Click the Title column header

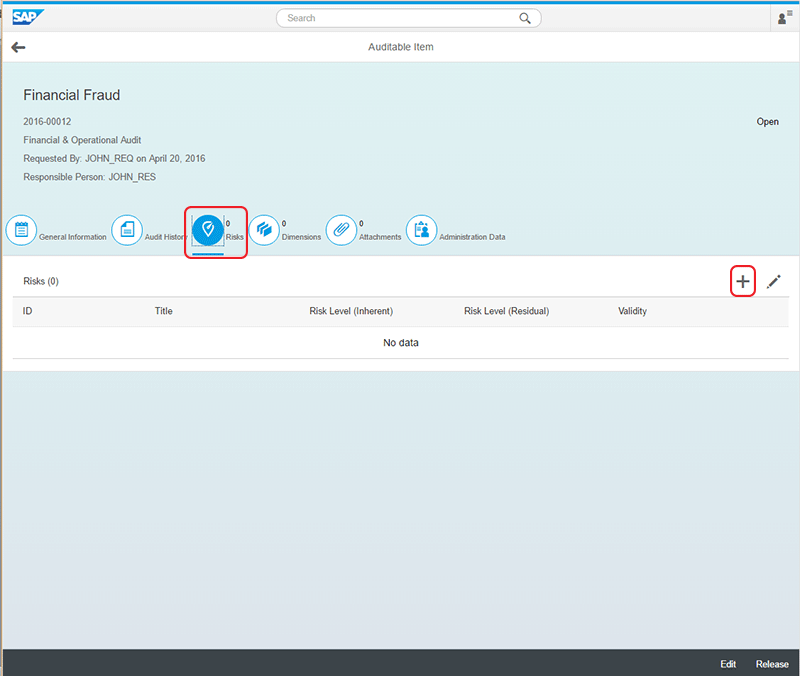click(x=164, y=311)
